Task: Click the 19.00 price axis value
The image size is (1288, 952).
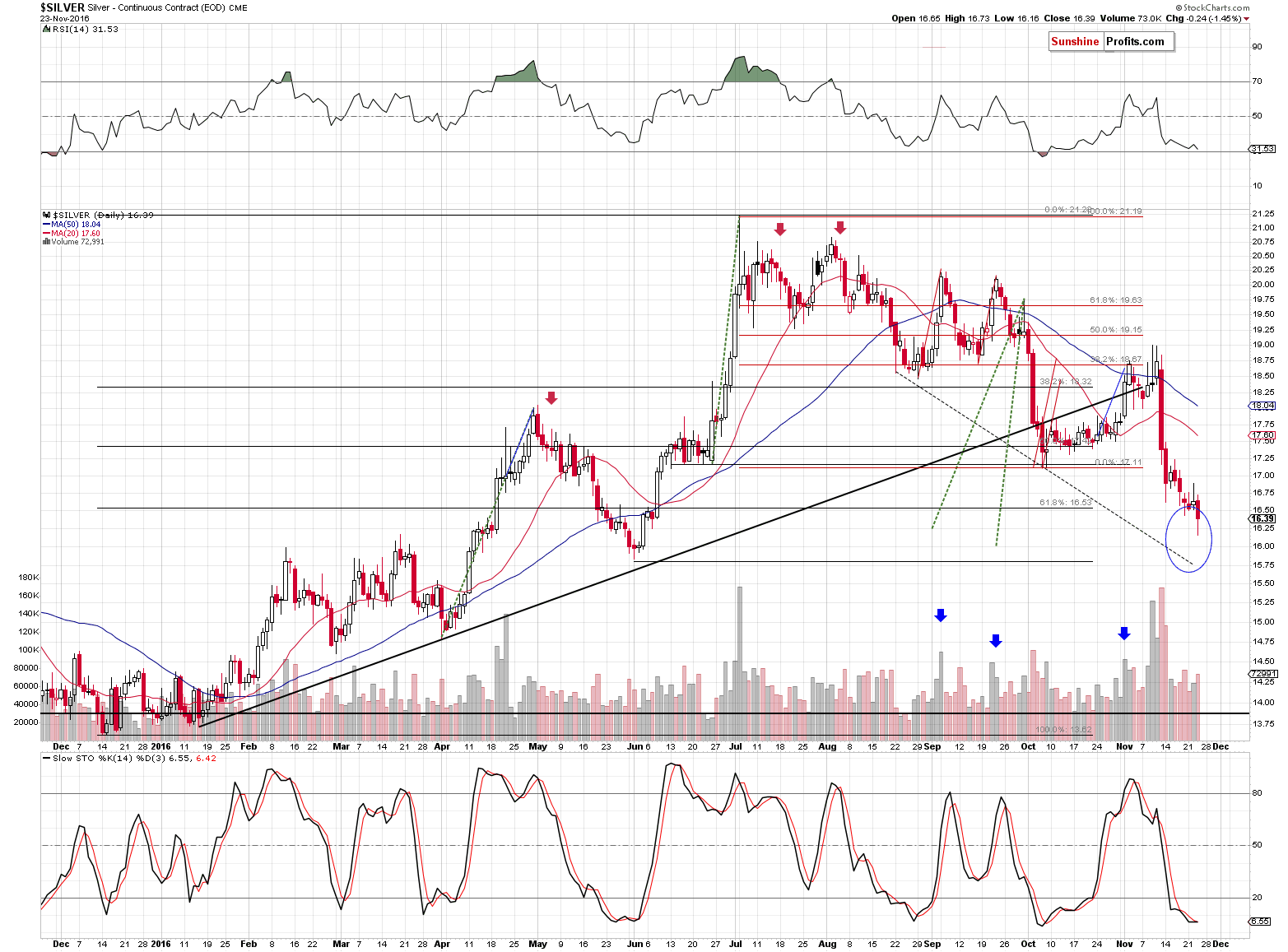Action: click(x=1263, y=345)
